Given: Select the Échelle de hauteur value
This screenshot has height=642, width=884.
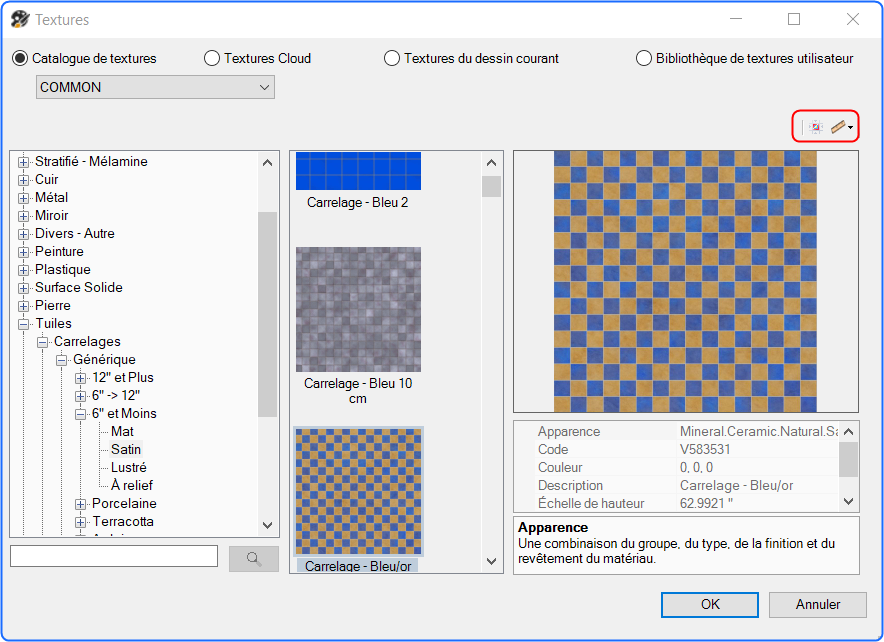Looking at the screenshot, I should coord(706,503).
